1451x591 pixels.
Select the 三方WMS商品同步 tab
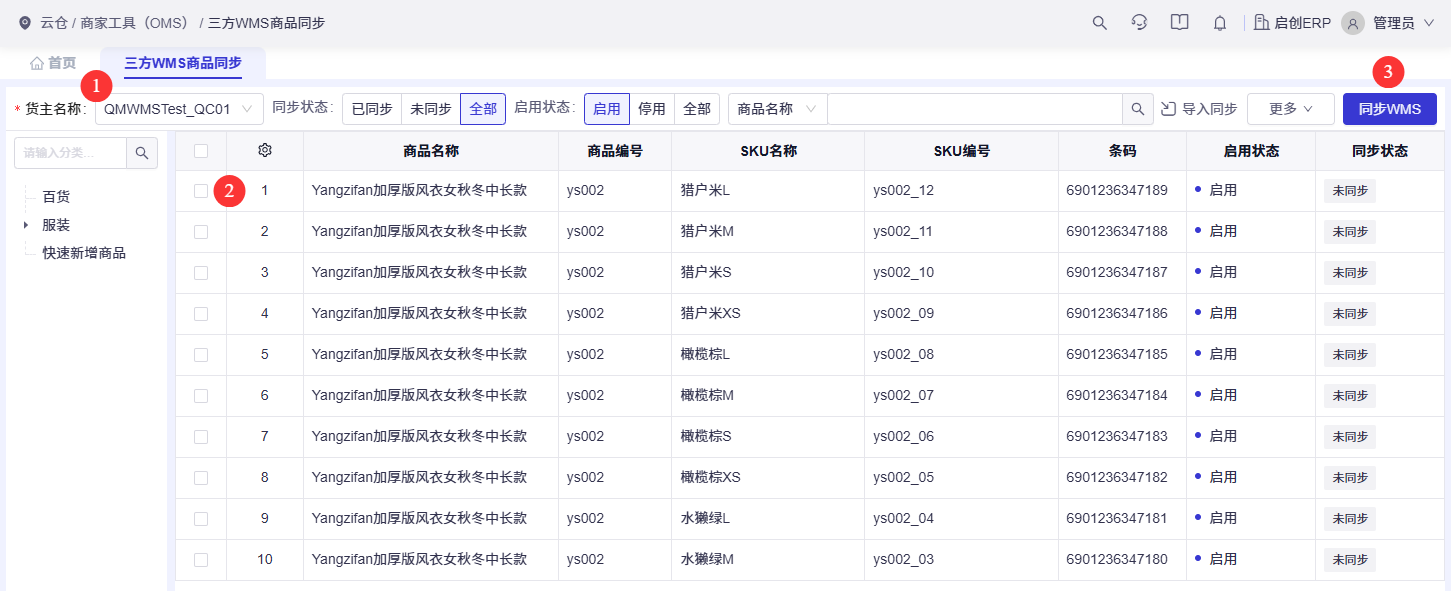tap(183, 63)
